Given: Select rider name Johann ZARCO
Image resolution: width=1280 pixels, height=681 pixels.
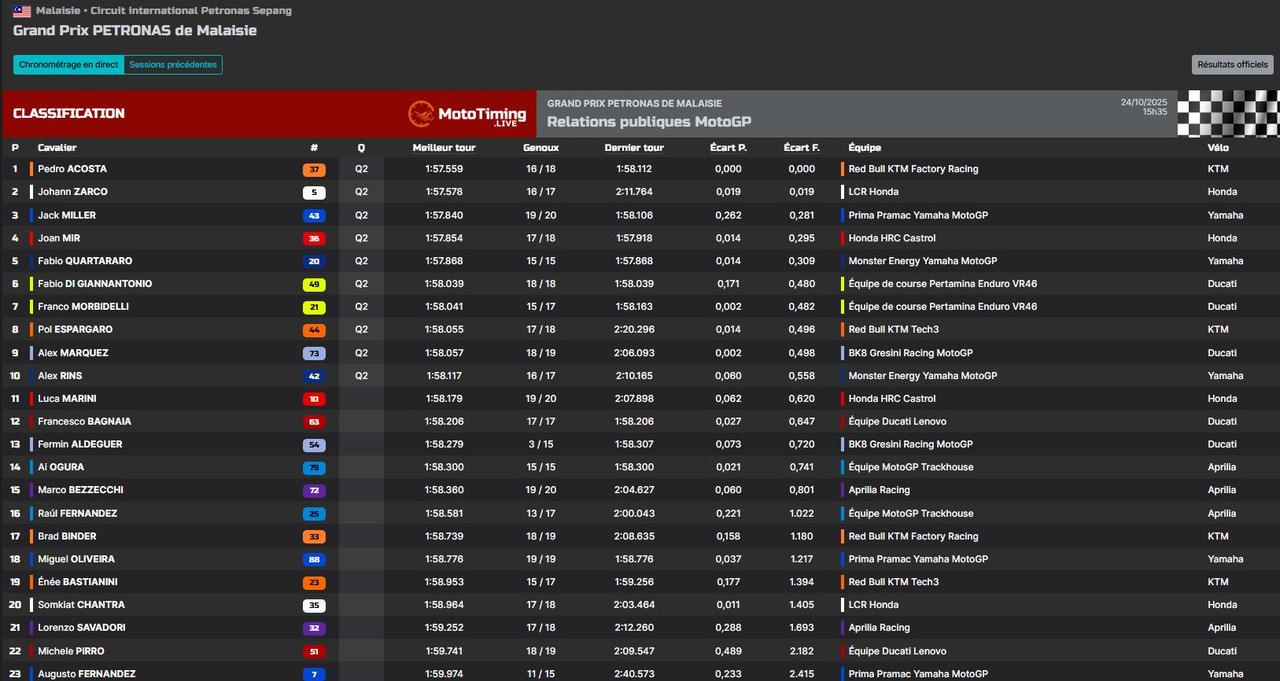Looking at the screenshot, I should pos(73,192).
